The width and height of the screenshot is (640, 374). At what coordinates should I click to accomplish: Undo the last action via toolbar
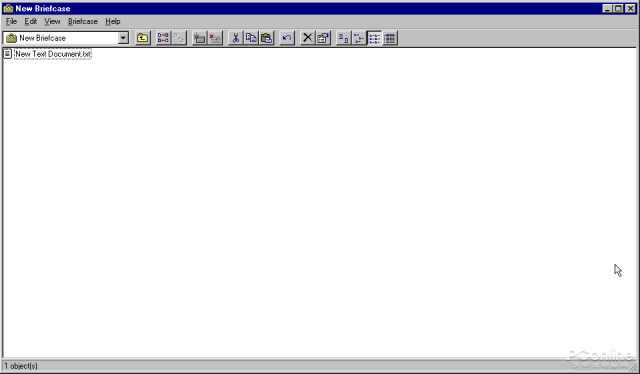tap(287, 38)
